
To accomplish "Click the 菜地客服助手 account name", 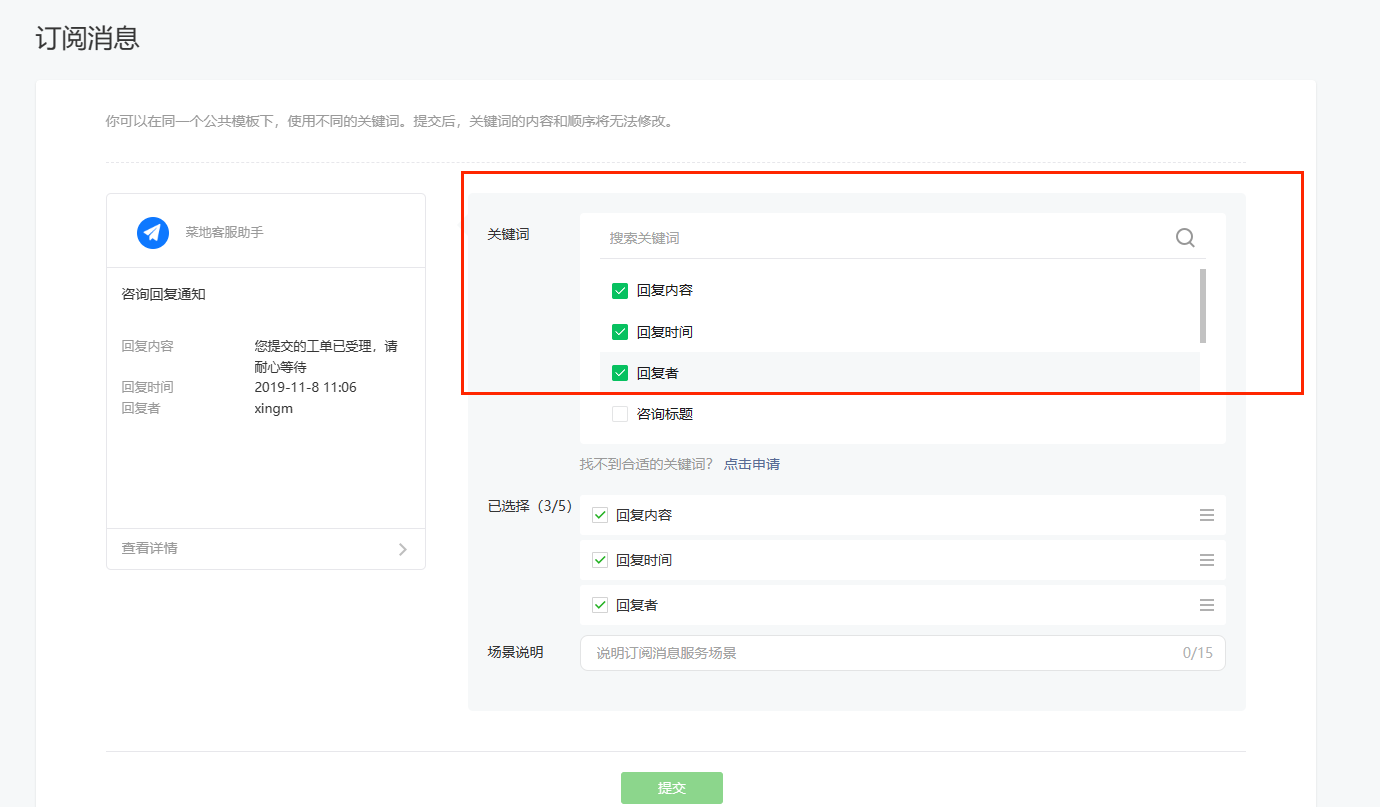I will [x=224, y=232].
